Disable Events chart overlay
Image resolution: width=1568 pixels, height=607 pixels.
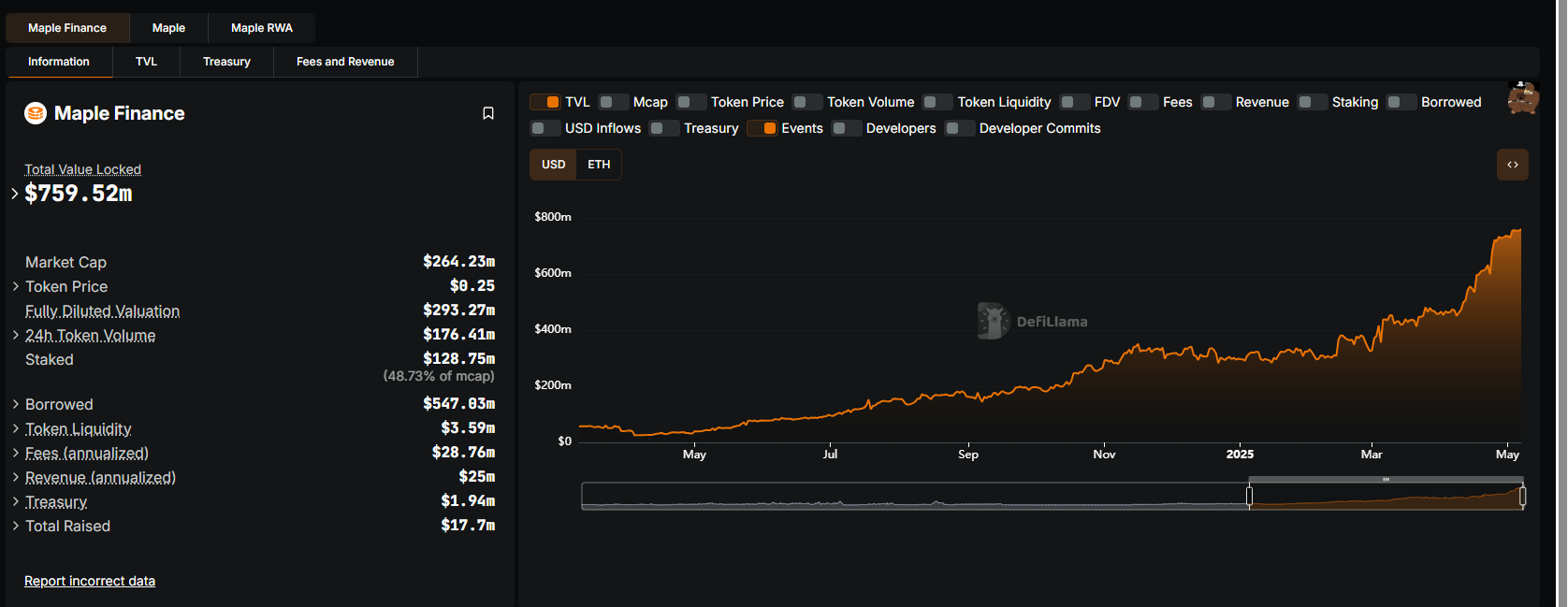pyautogui.click(x=762, y=128)
